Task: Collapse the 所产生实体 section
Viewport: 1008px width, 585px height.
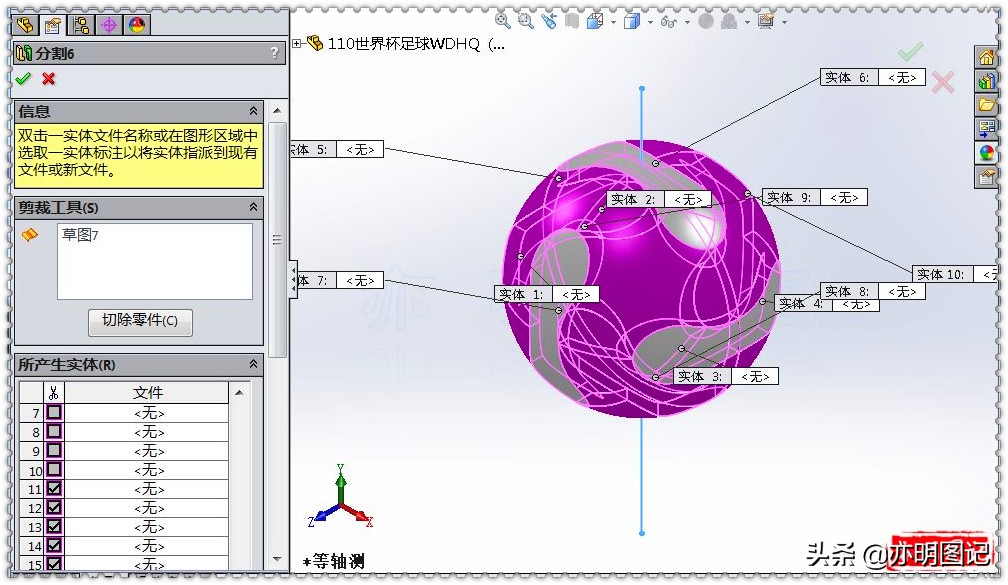Action: tap(252, 365)
